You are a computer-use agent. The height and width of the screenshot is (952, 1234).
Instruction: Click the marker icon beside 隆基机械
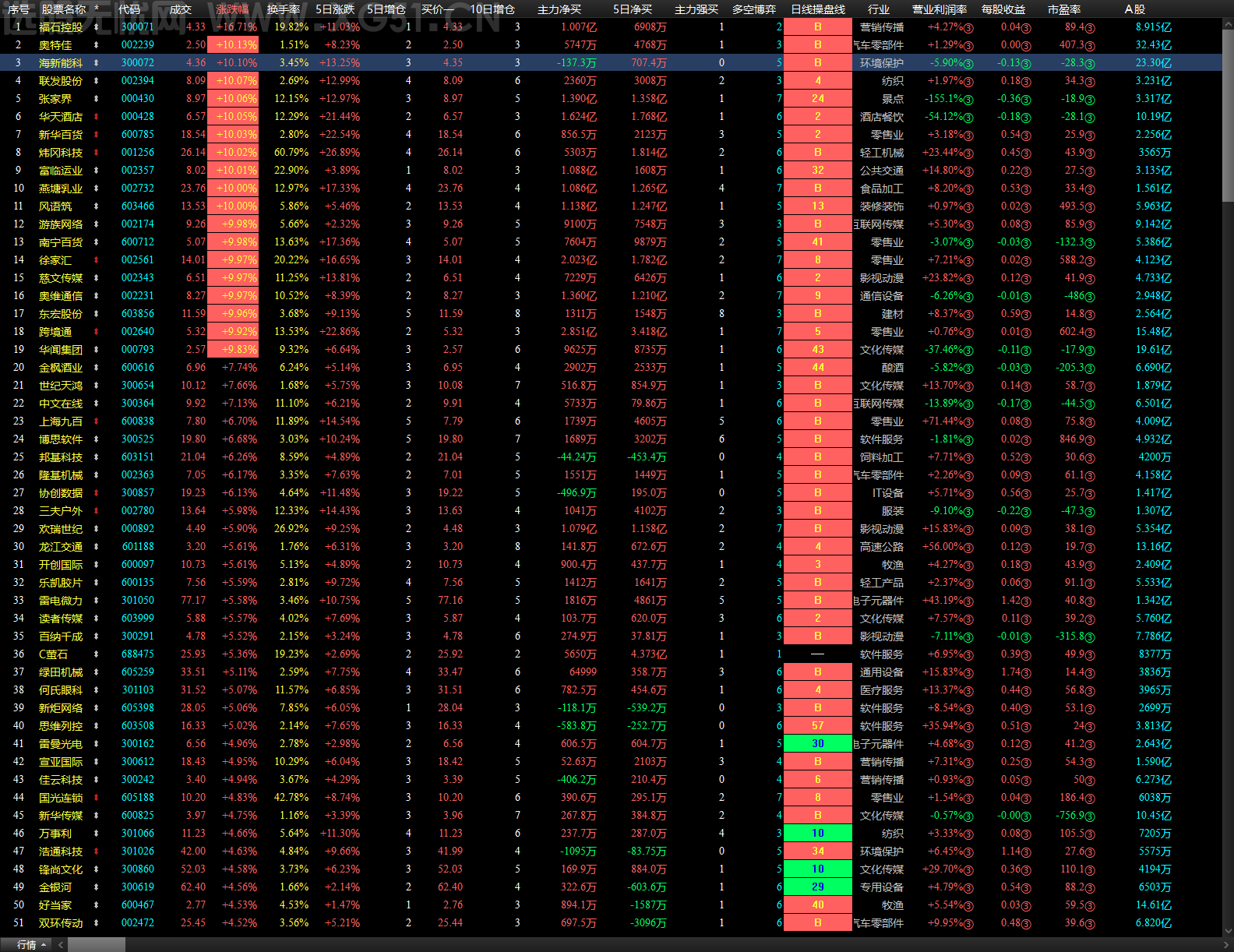pos(97,475)
